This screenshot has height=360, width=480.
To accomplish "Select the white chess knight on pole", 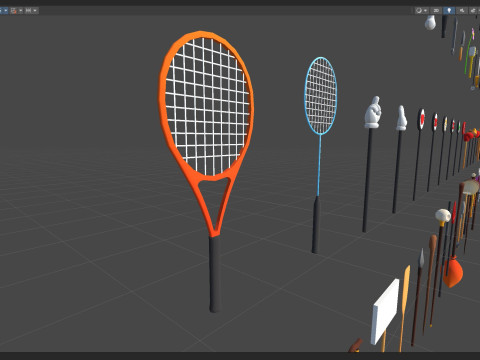I will pyautogui.click(x=373, y=113).
